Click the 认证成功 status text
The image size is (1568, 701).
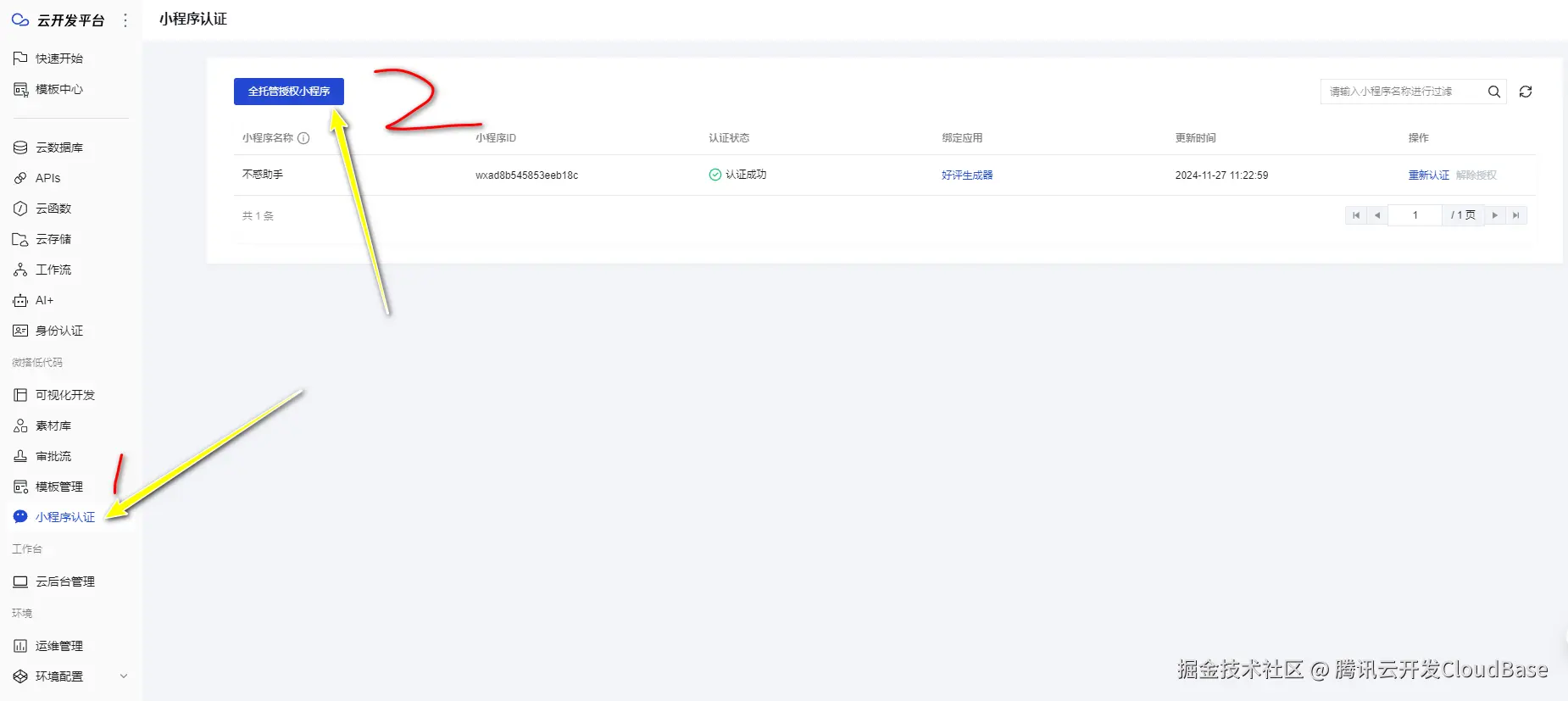tap(746, 175)
